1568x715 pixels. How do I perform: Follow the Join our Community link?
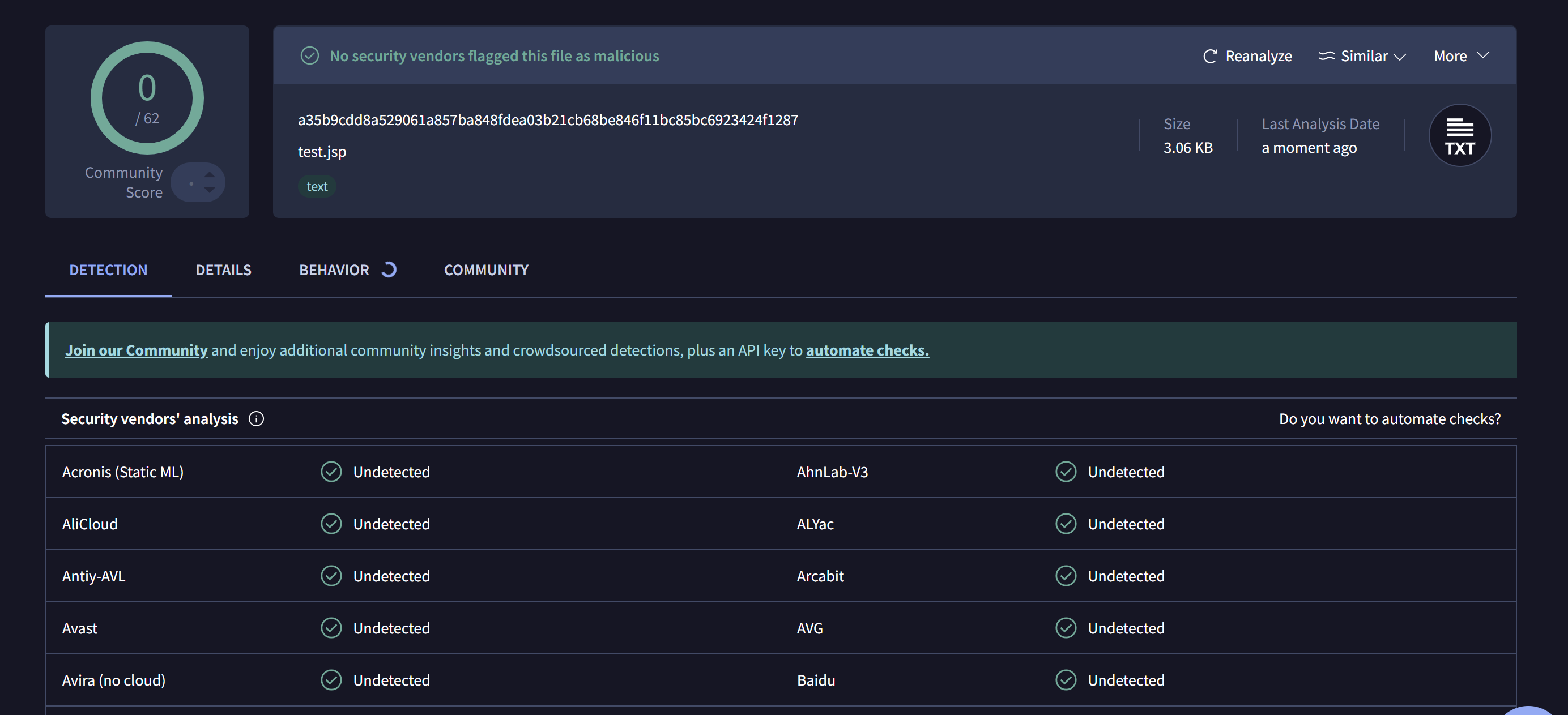137,350
